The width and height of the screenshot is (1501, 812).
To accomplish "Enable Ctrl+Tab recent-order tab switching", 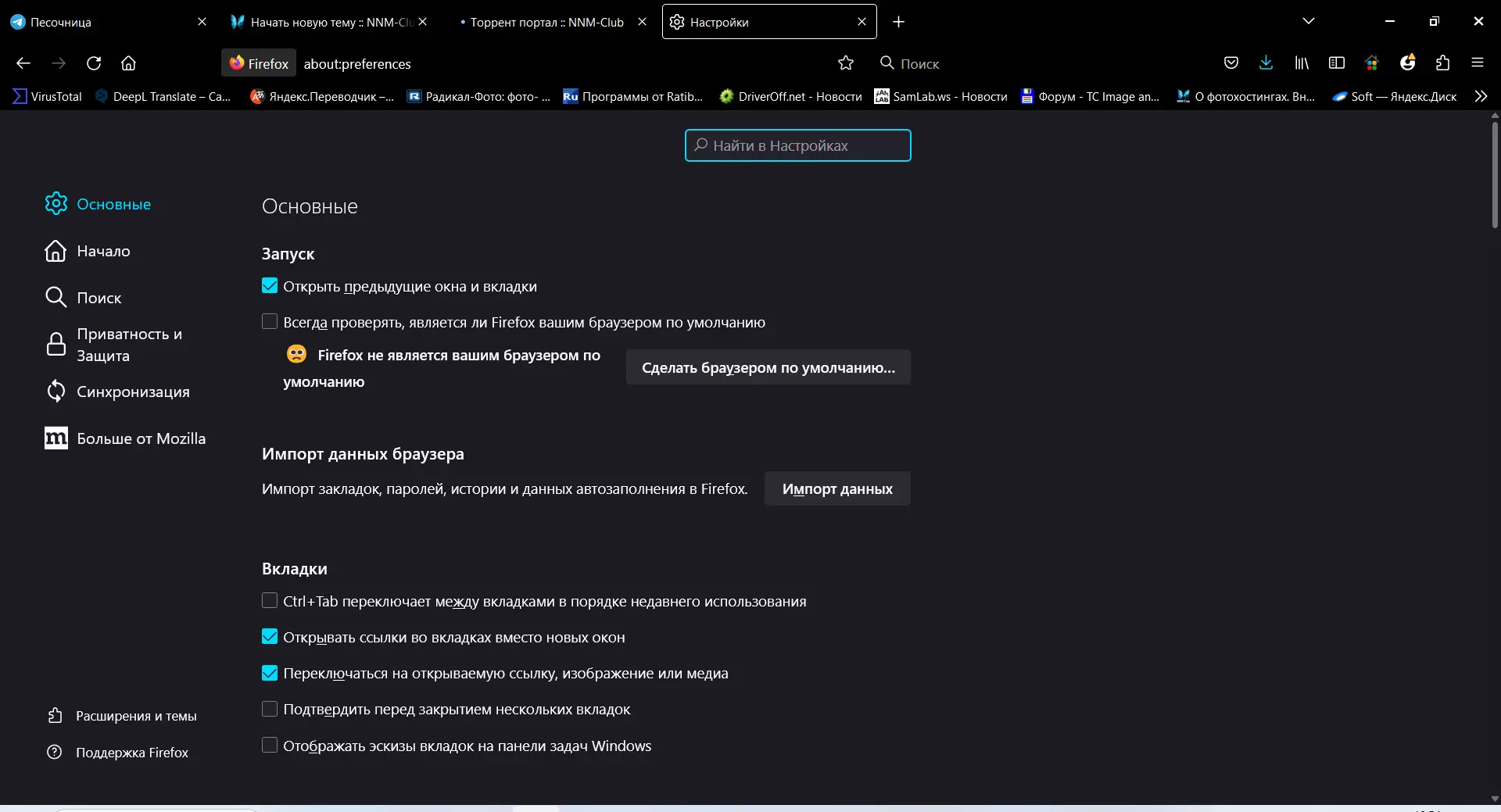I will point(269,601).
